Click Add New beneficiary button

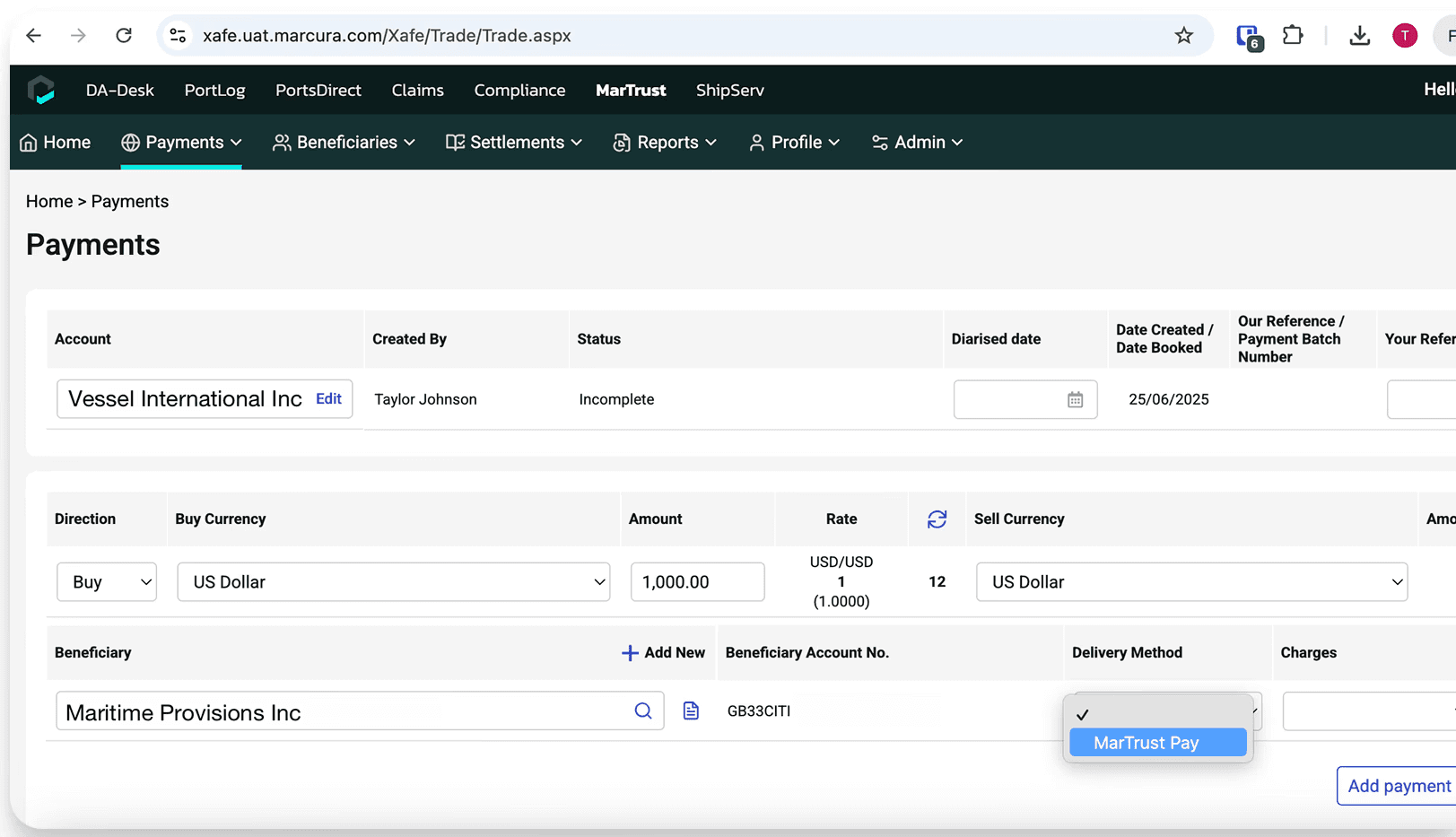tap(664, 653)
